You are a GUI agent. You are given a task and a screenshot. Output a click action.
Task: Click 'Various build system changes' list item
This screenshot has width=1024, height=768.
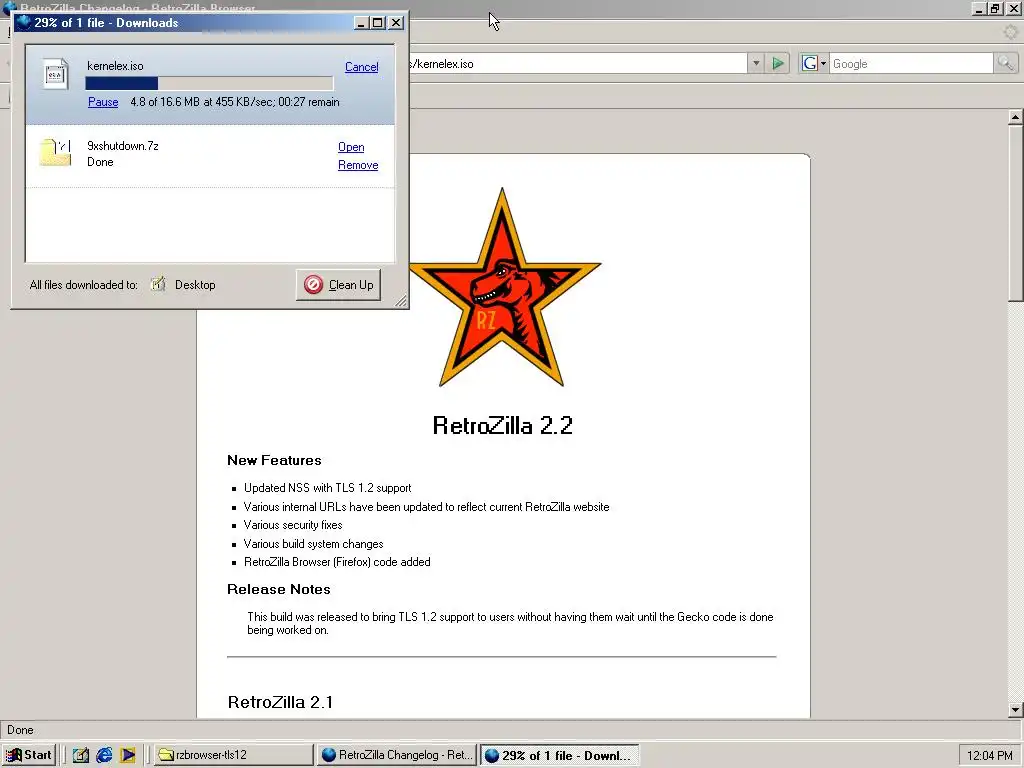click(313, 544)
